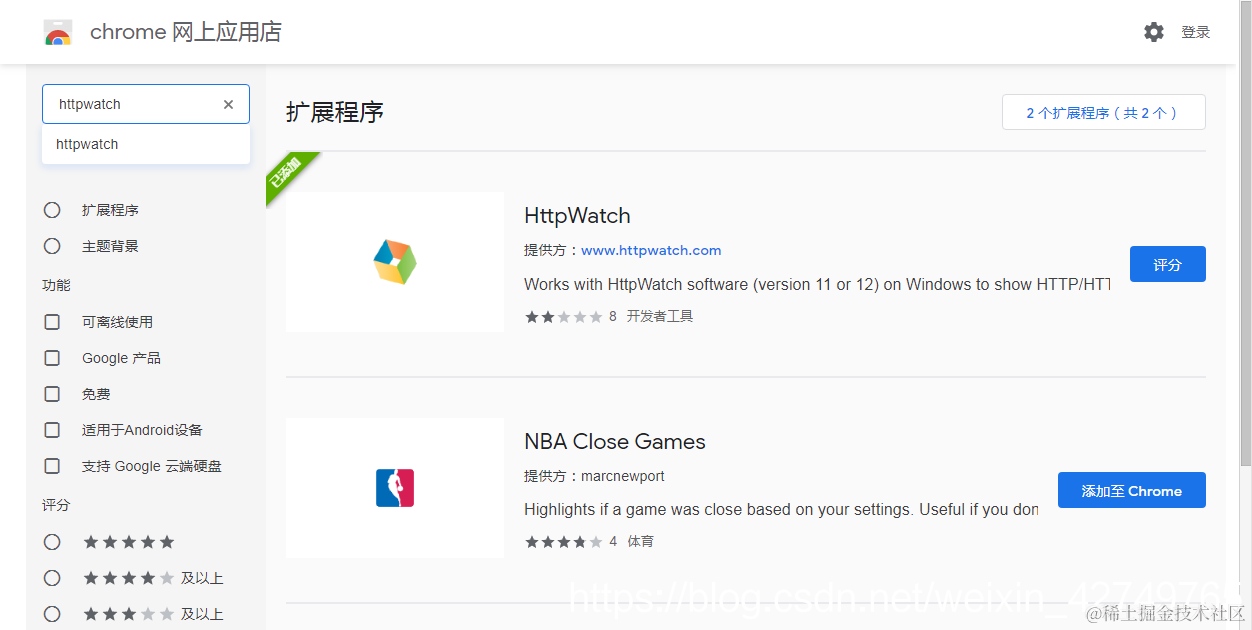Check the 免费 checkbox
The height and width of the screenshot is (630, 1252).
[52, 394]
